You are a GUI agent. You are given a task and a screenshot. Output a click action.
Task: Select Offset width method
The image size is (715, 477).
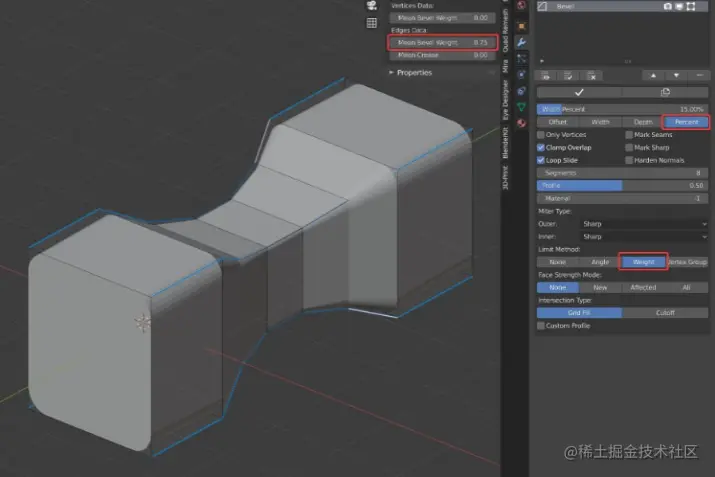point(558,122)
